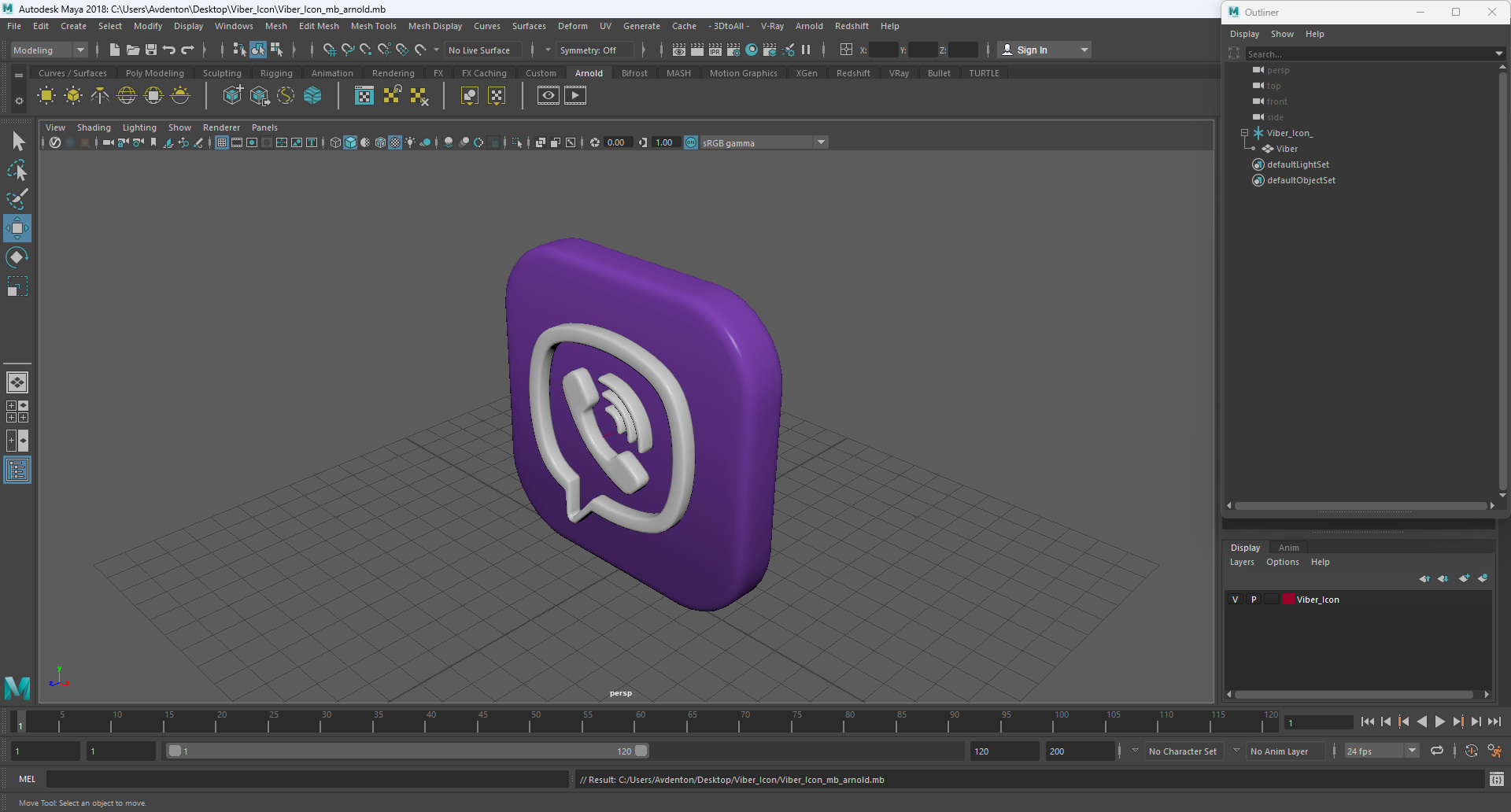This screenshot has height=812, width=1511.
Task: Open Arnold RenderView eye icon
Action: click(549, 96)
